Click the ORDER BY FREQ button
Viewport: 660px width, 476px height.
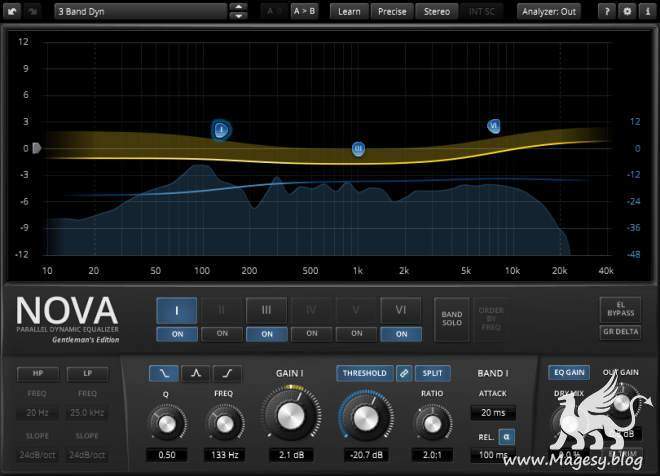(x=491, y=319)
